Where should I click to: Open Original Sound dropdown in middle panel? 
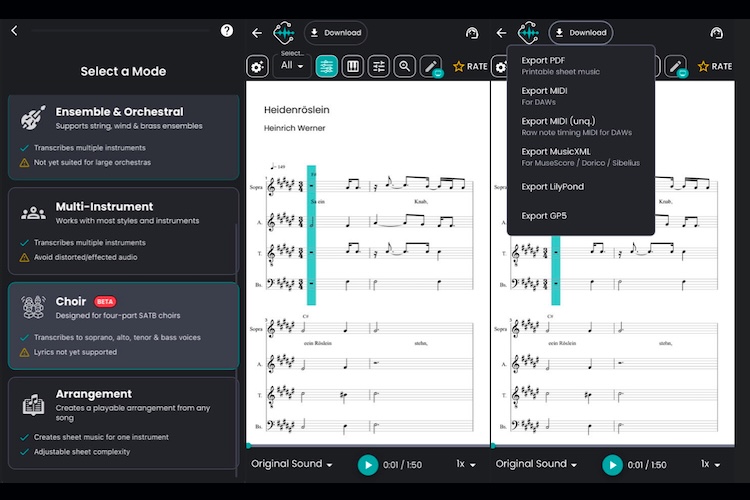[x=292, y=464]
